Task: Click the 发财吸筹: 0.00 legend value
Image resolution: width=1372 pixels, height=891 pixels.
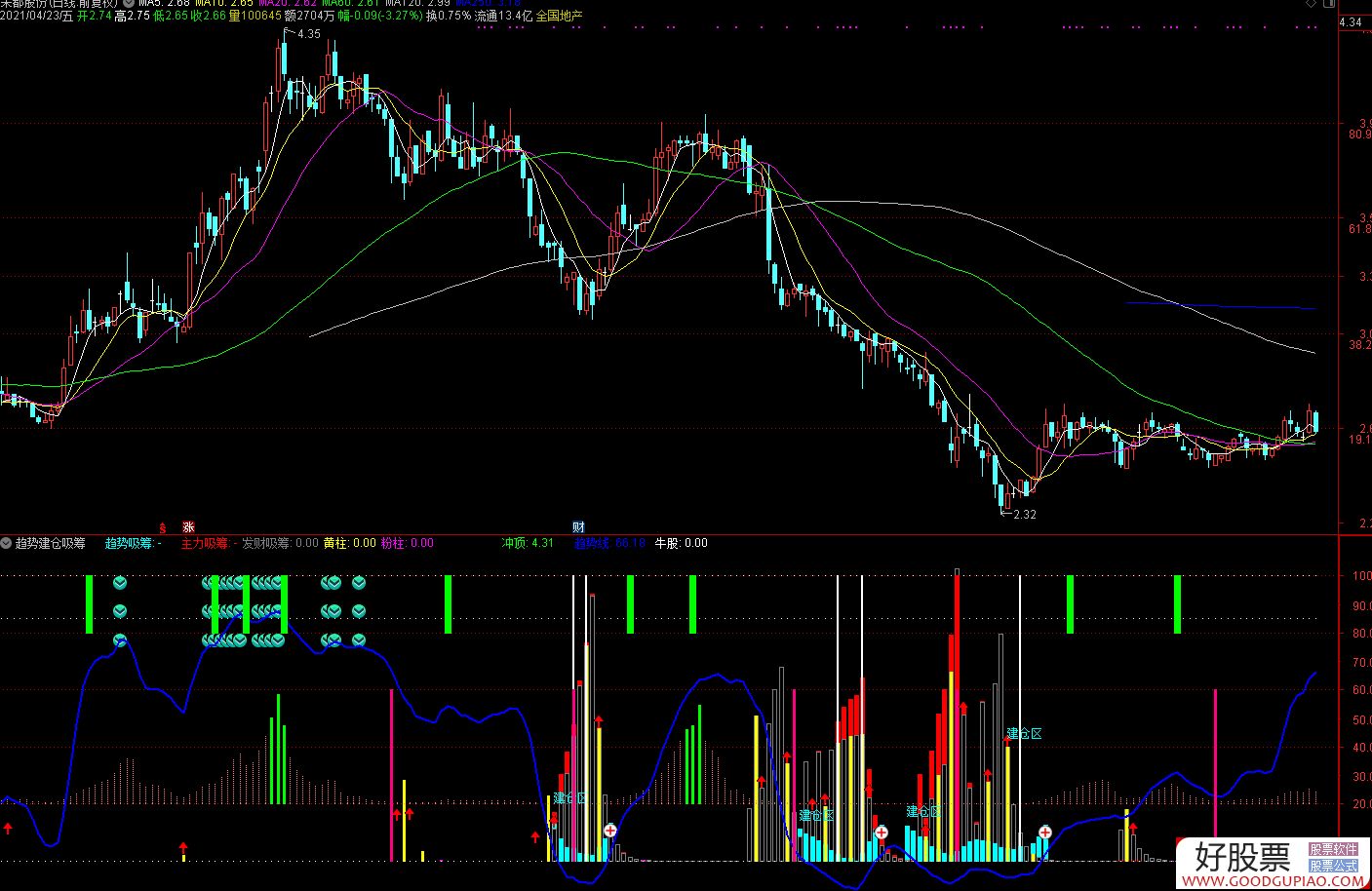Action: coord(280,543)
